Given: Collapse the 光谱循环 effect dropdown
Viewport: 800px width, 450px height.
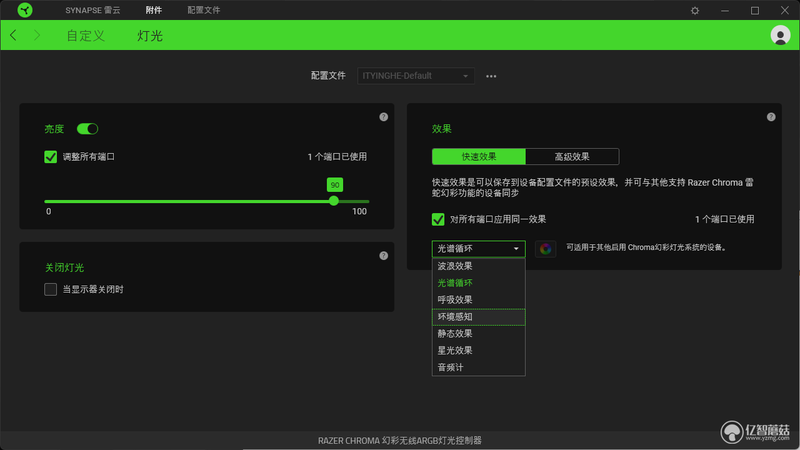Looking at the screenshot, I should point(479,248).
